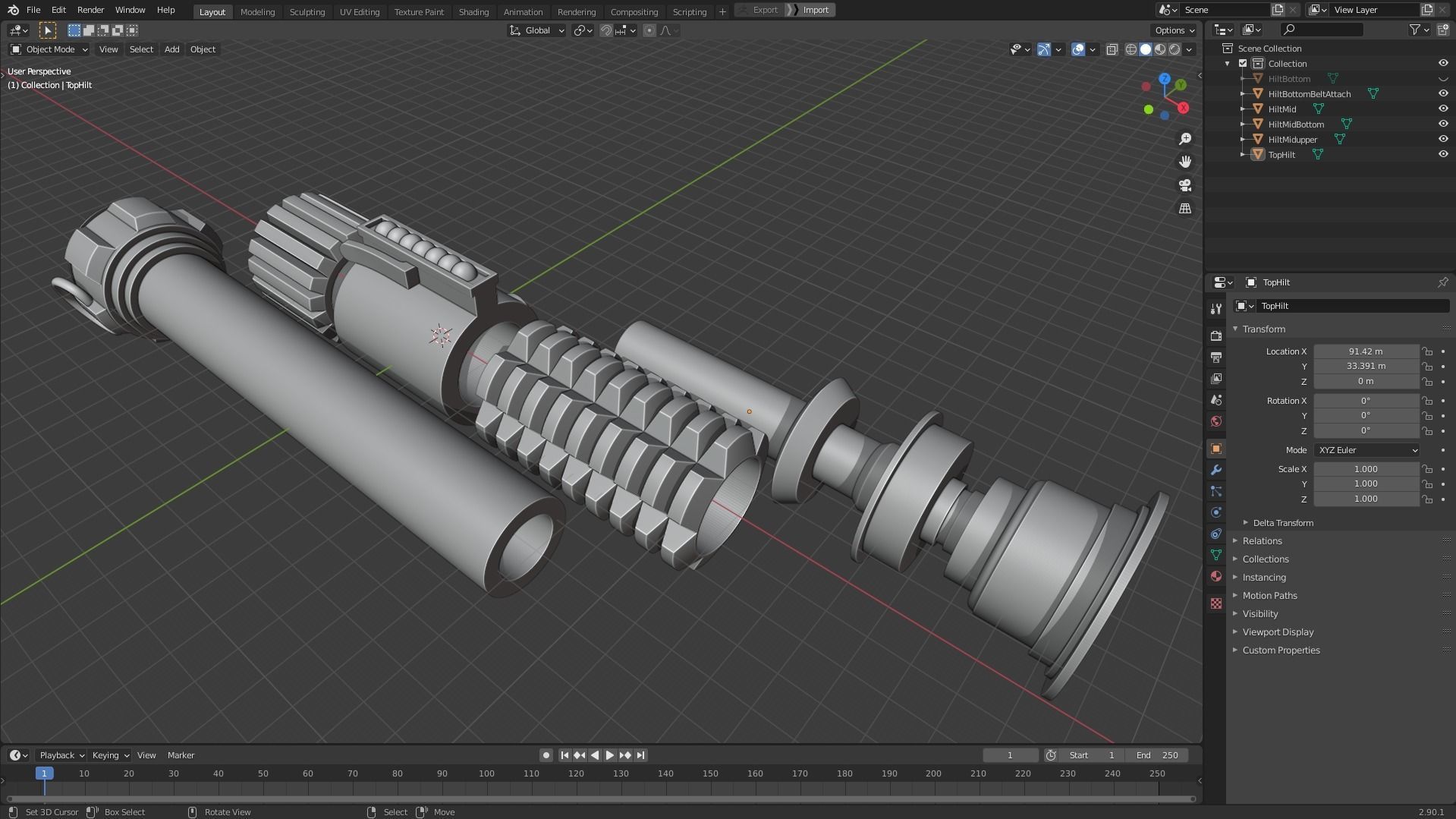Open the Material properties tab
Viewport: 1456px width, 819px height.
tap(1216, 576)
